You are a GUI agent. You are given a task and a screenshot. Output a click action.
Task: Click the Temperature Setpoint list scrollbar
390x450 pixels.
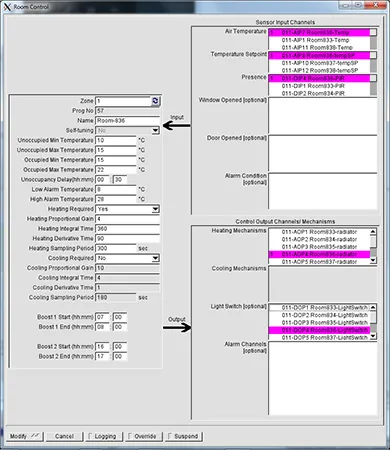pos(373,62)
